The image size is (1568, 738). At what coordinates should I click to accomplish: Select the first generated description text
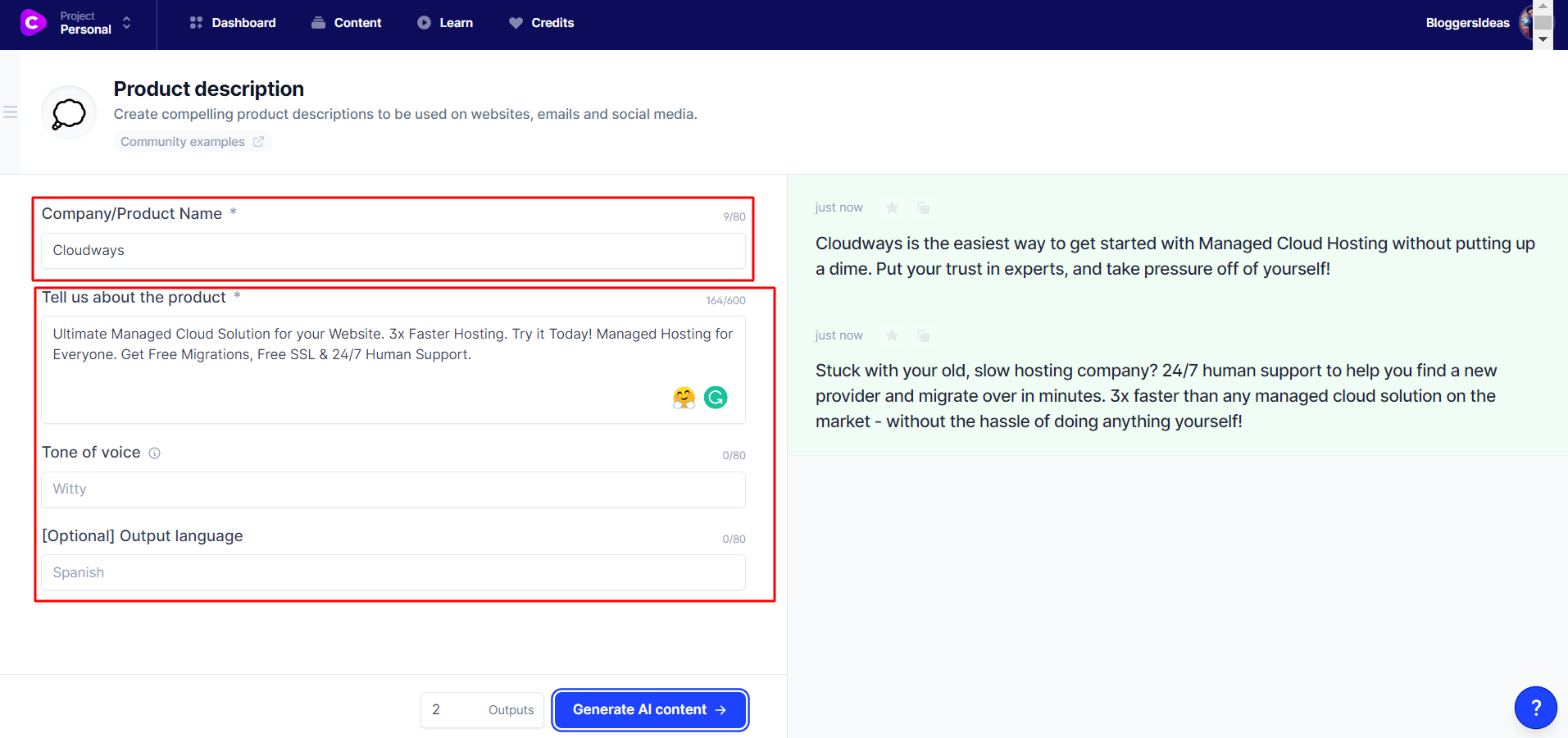(1175, 256)
